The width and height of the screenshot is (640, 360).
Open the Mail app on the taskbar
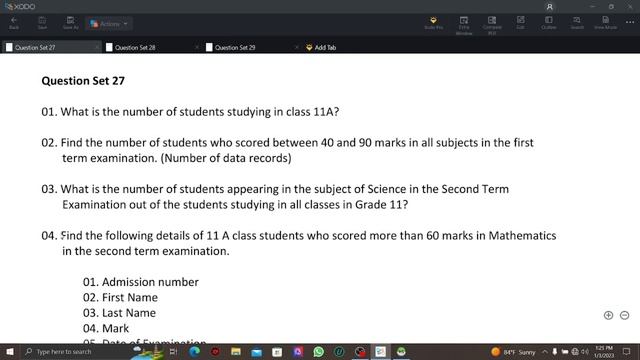click(x=256, y=351)
